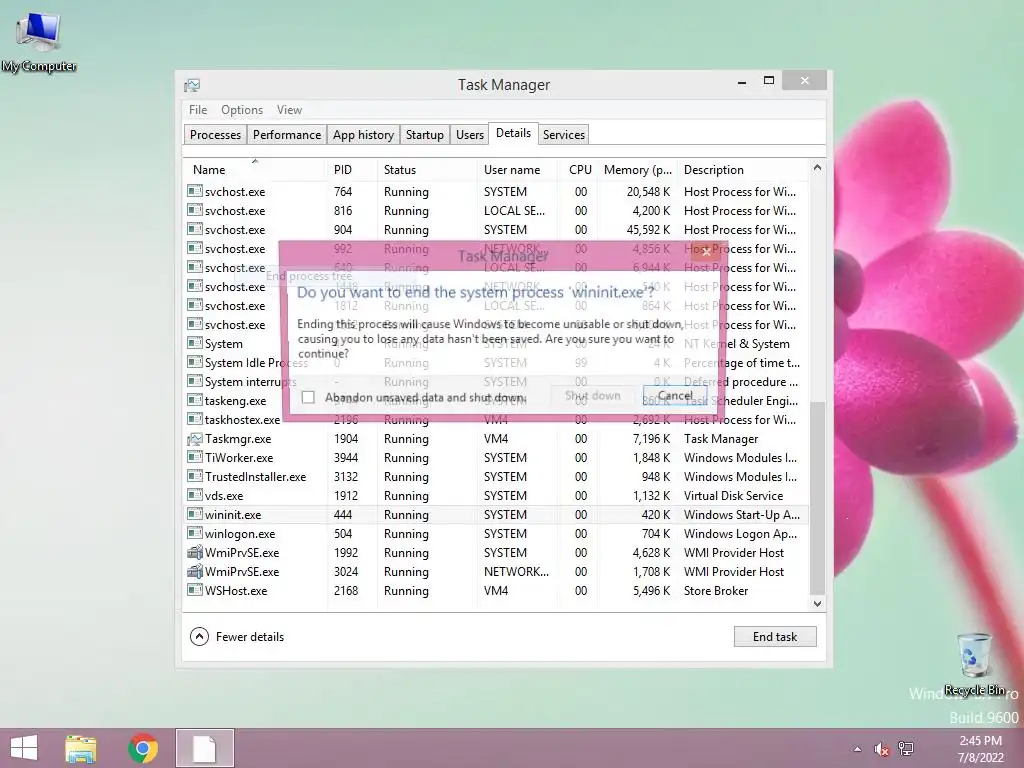Switch to the Startup tab
The height and width of the screenshot is (768, 1024).
click(424, 135)
